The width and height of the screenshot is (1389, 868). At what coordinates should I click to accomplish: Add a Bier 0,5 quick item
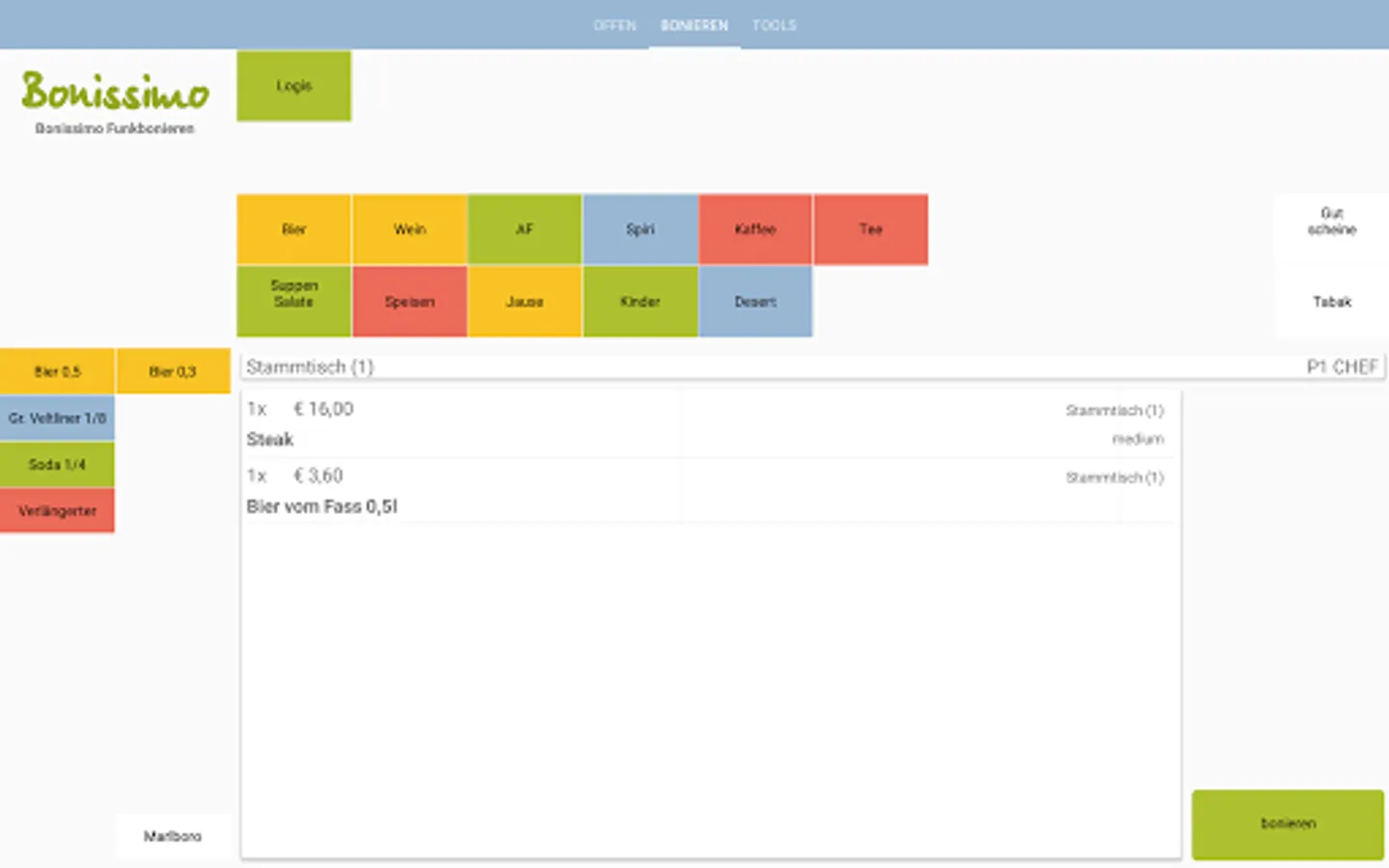[57, 371]
